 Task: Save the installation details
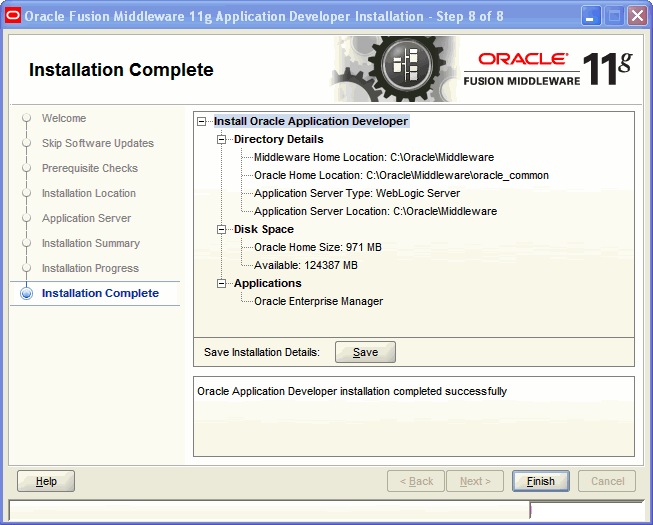tap(365, 352)
